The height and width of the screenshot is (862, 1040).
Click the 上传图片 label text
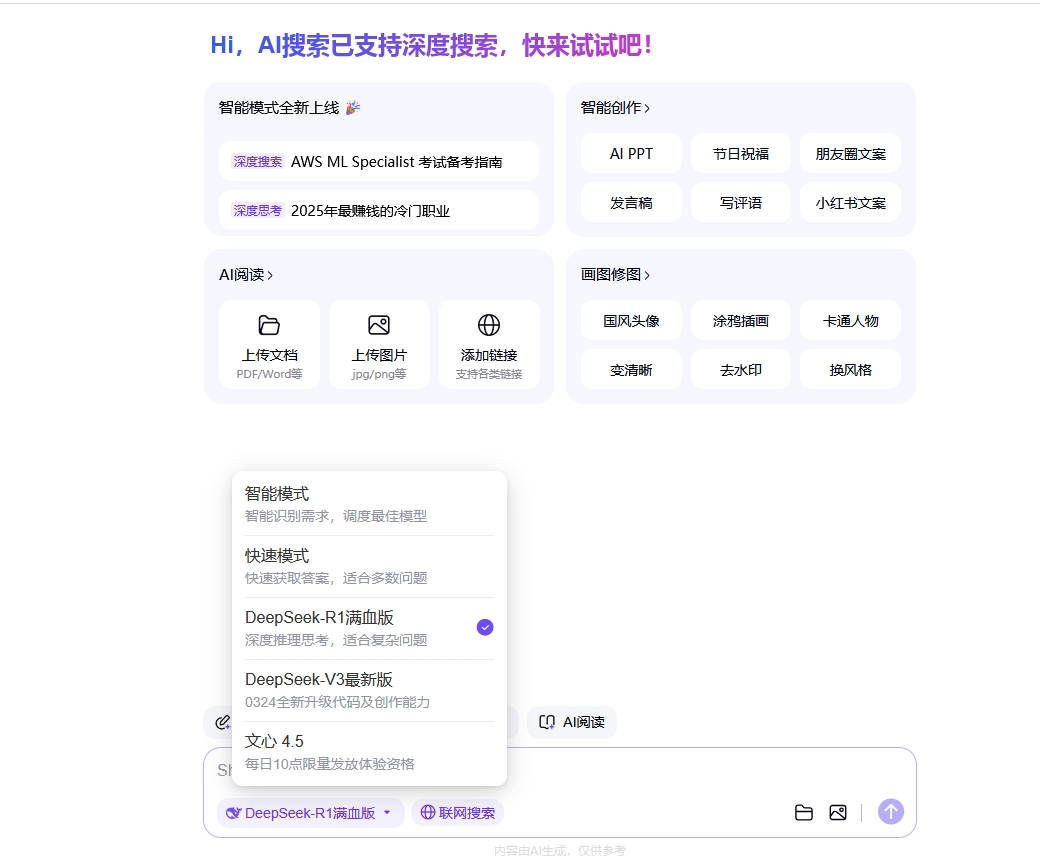point(379,355)
